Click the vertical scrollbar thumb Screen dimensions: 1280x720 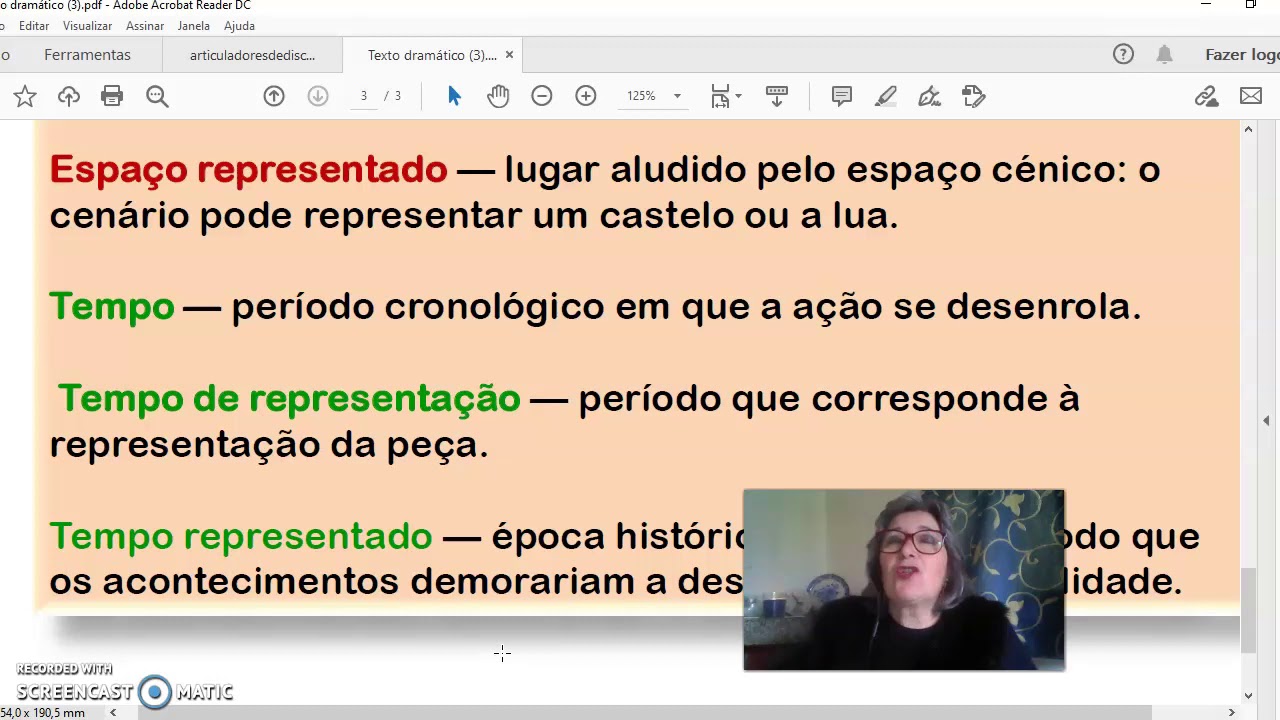click(x=1248, y=611)
